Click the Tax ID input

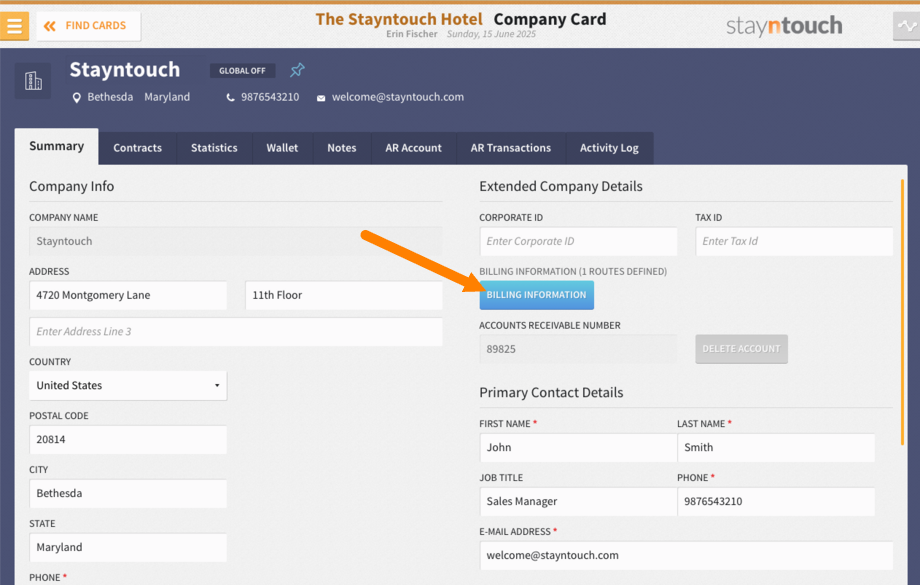[x=794, y=241]
